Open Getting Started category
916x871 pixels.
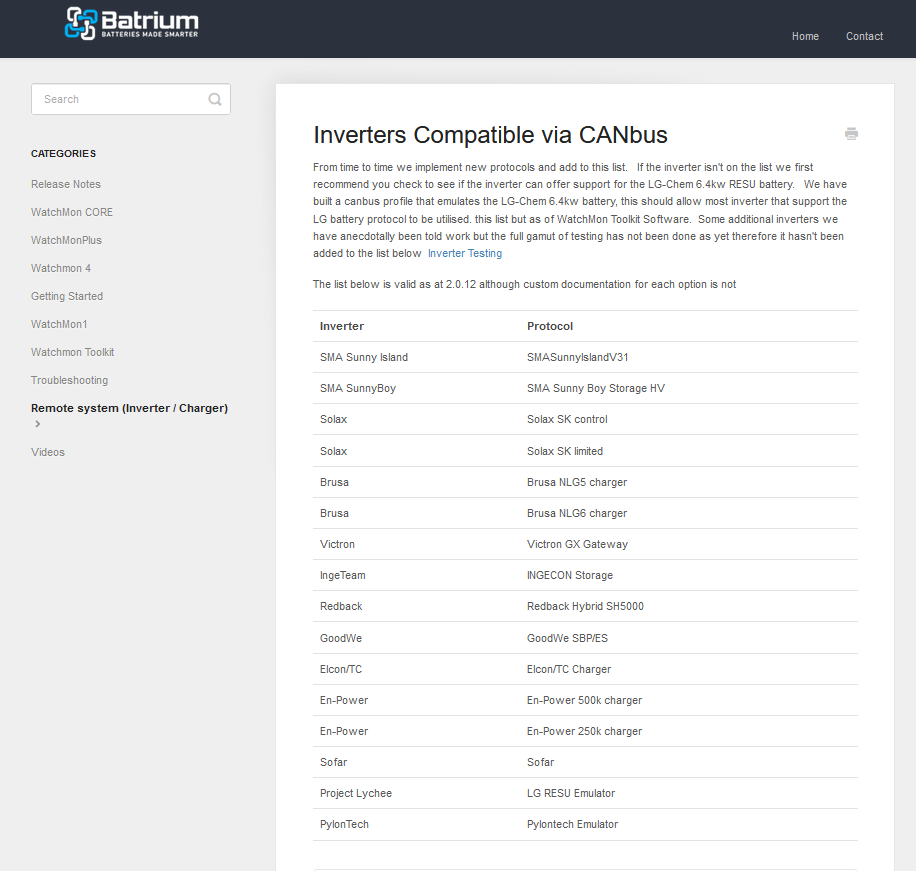click(x=67, y=296)
